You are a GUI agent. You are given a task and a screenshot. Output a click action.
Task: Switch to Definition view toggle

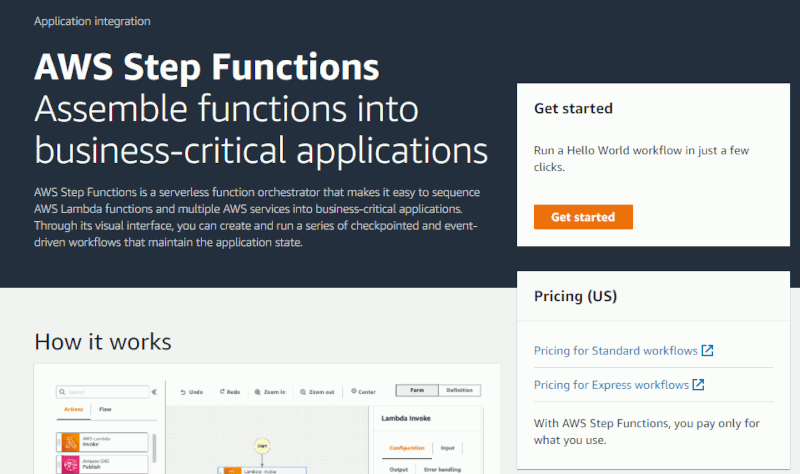coord(459,390)
